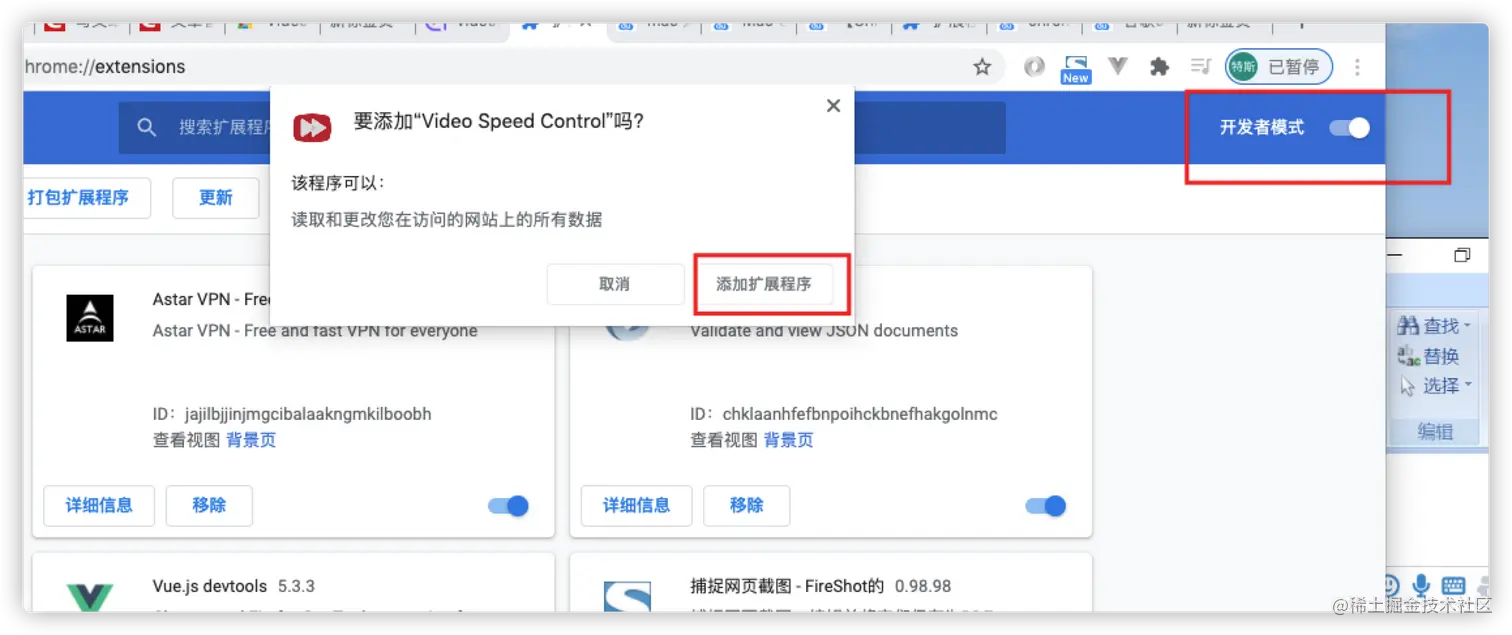Disable the JSON viewer extension toggle
The image size is (1512, 635).
(x=1046, y=506)
